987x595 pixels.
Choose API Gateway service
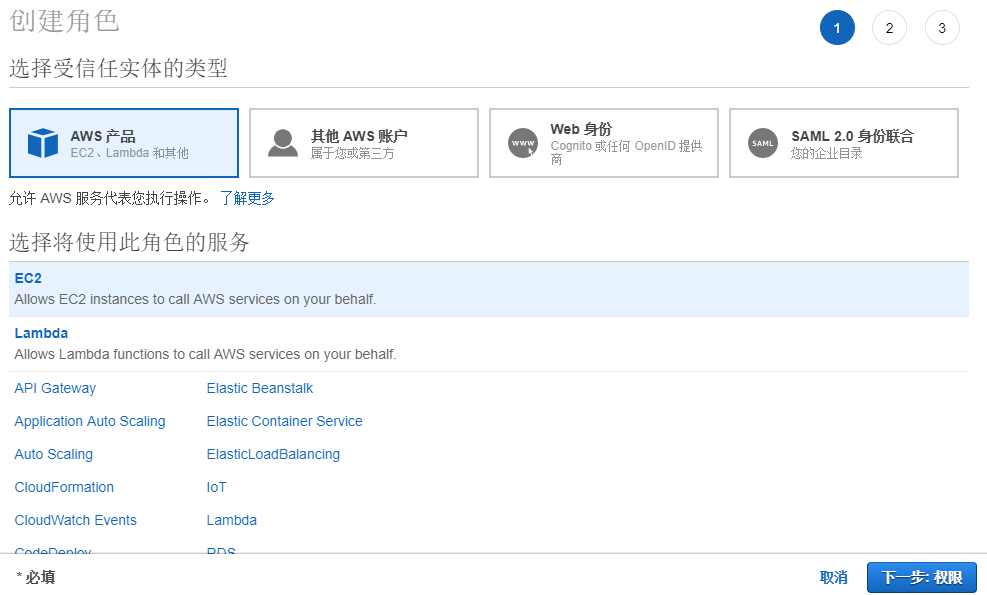(55, 388)
